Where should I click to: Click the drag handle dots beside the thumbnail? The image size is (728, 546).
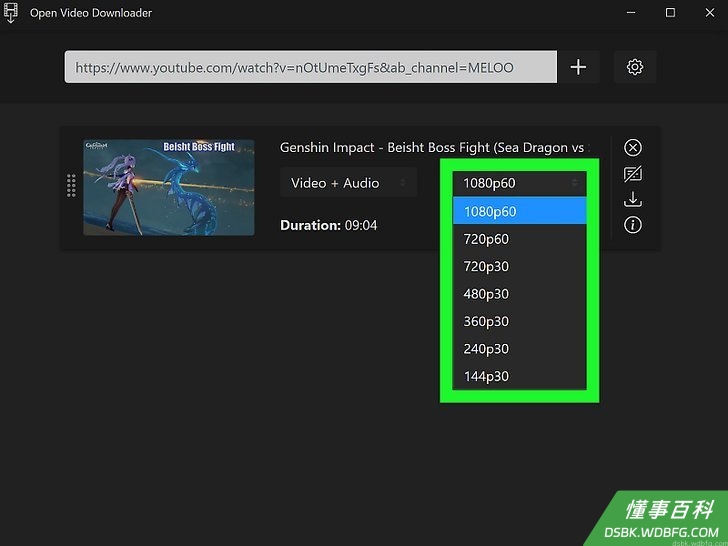(71, 186)
